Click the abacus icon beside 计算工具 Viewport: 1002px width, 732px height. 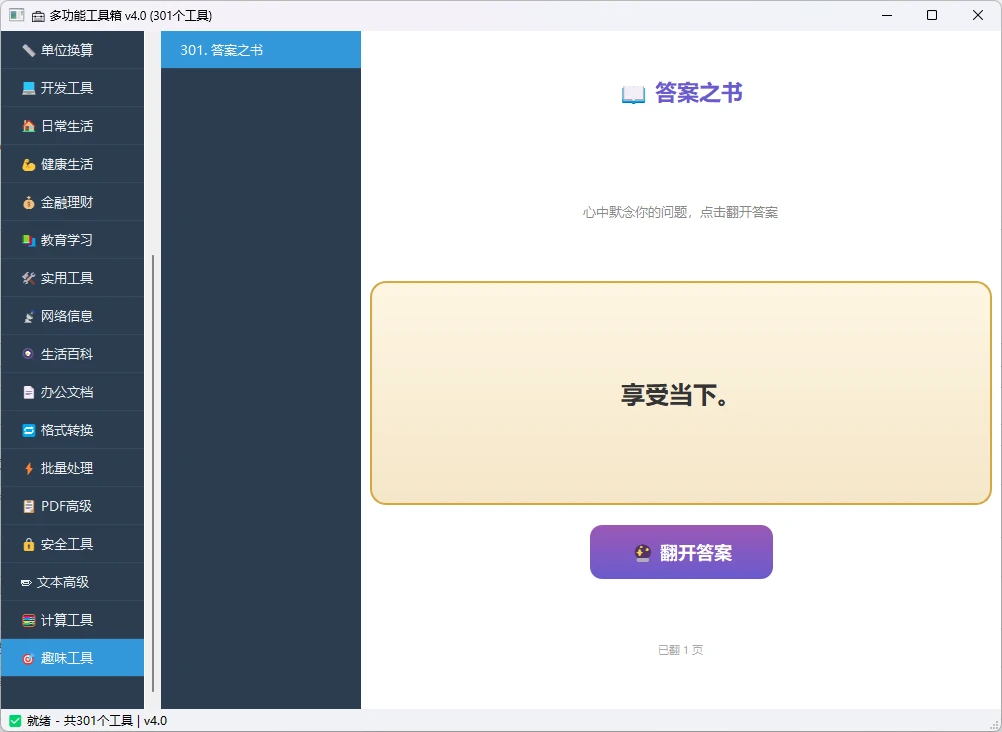[x=28, y=620]
